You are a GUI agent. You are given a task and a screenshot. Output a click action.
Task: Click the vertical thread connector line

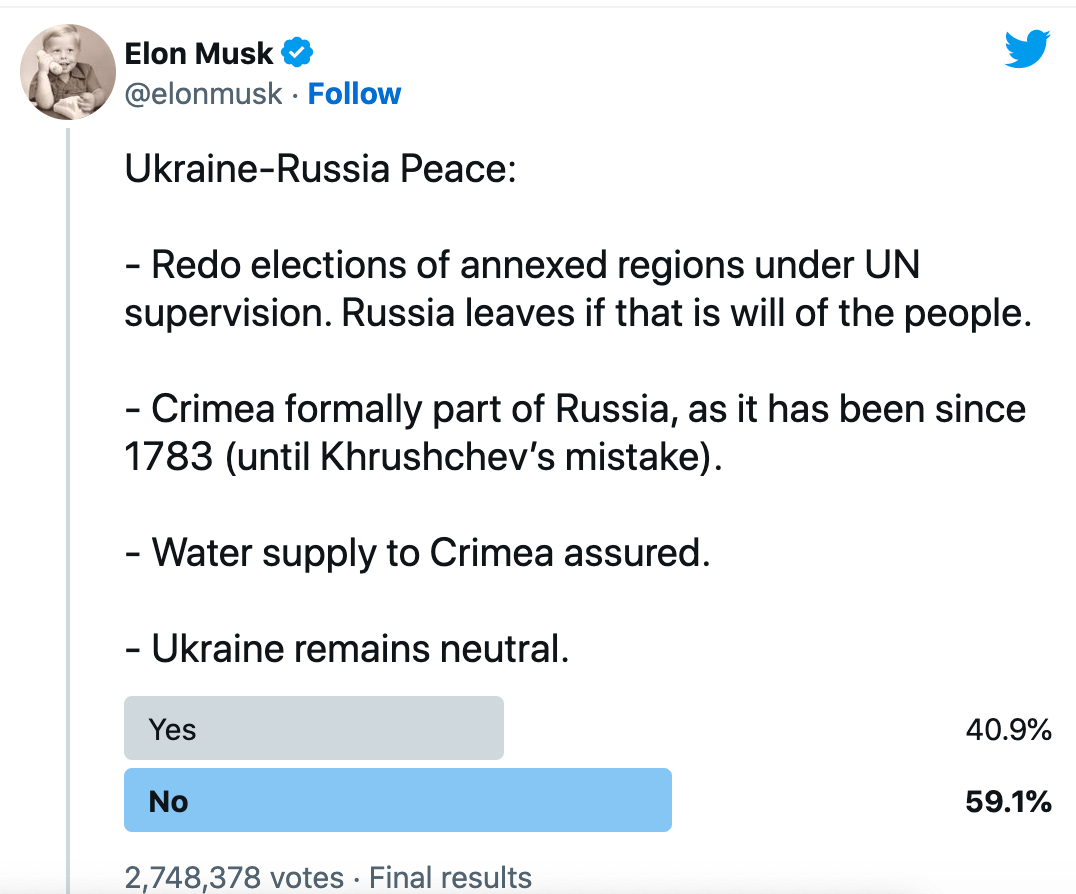coord(68,510)
